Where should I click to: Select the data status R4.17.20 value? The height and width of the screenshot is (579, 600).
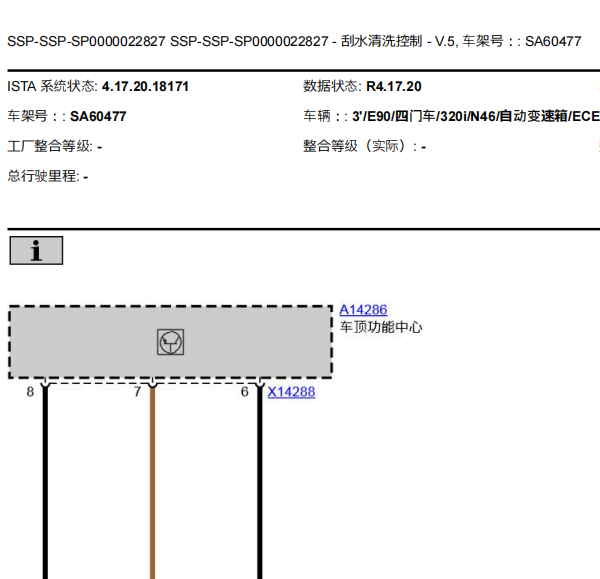[394, 86]
